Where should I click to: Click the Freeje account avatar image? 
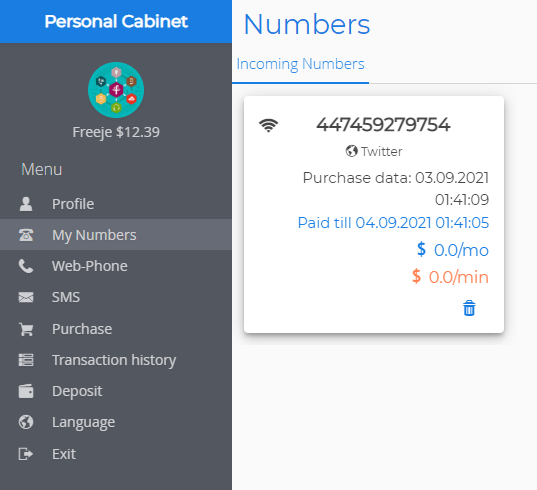[116, 90]
